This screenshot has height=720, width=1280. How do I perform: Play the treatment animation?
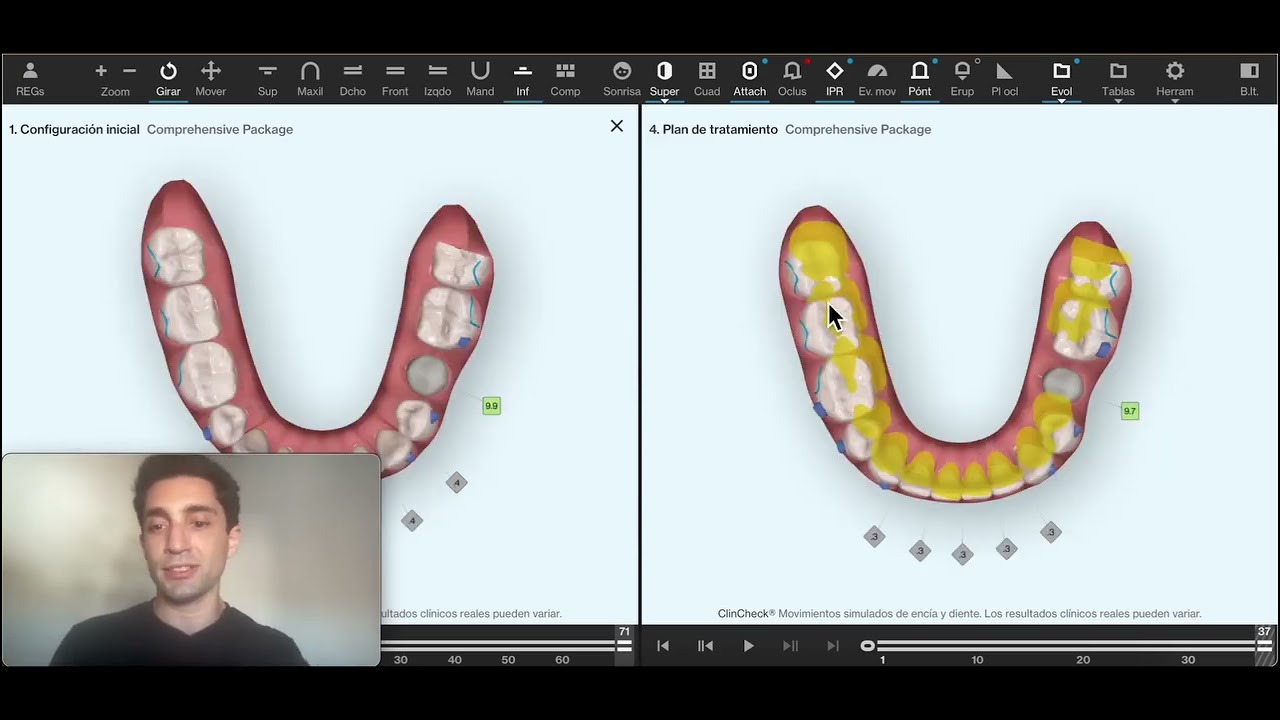coord(748,646)
